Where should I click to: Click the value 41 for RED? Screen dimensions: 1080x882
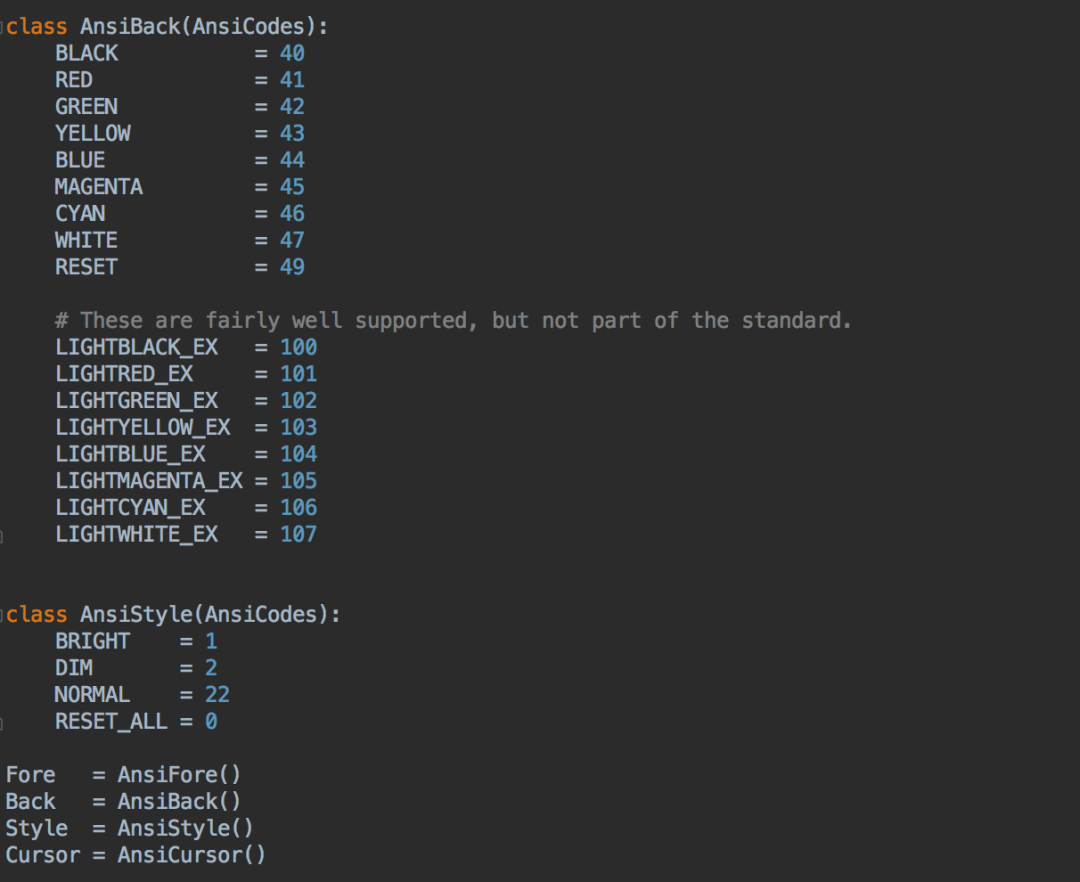point(292,80)
